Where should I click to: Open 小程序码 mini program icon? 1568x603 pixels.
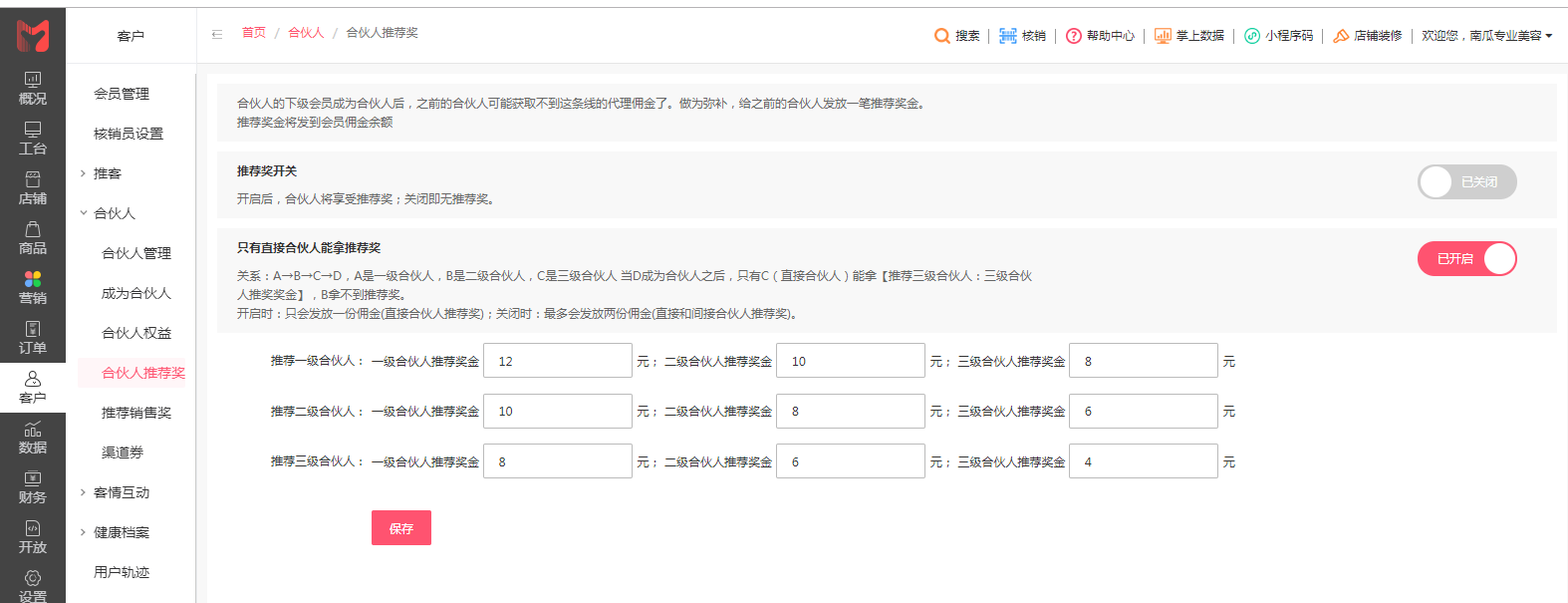1252,36
